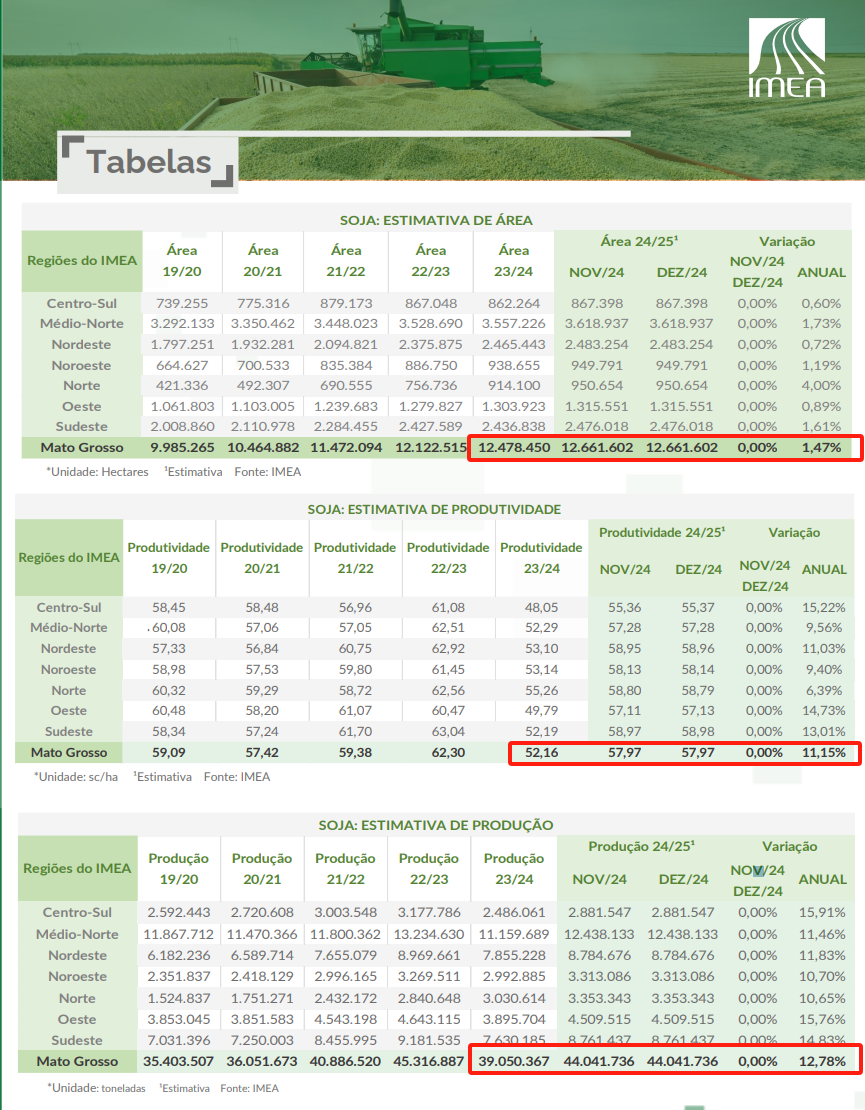Click the 9.985.265 Mato Grosso area total
Viewport: 865px width, 1110px height.
tap(181, 448)
